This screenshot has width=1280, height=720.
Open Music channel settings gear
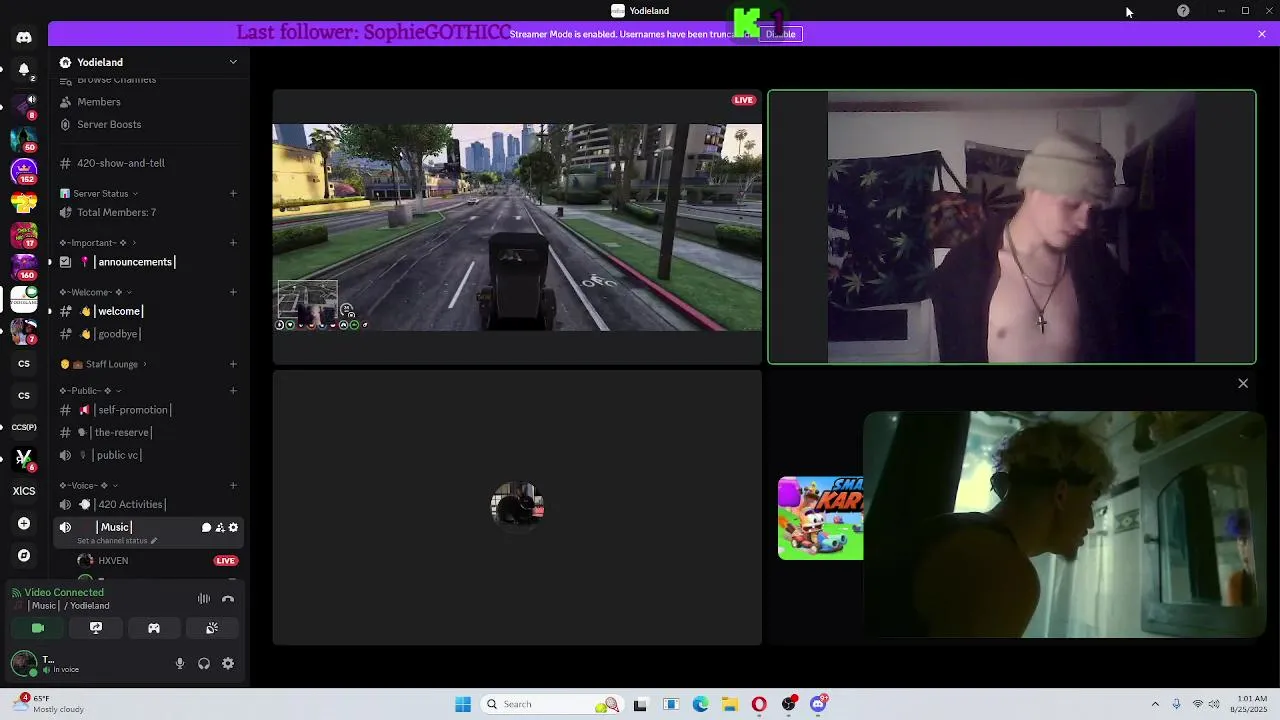click(x=233, y=527)
